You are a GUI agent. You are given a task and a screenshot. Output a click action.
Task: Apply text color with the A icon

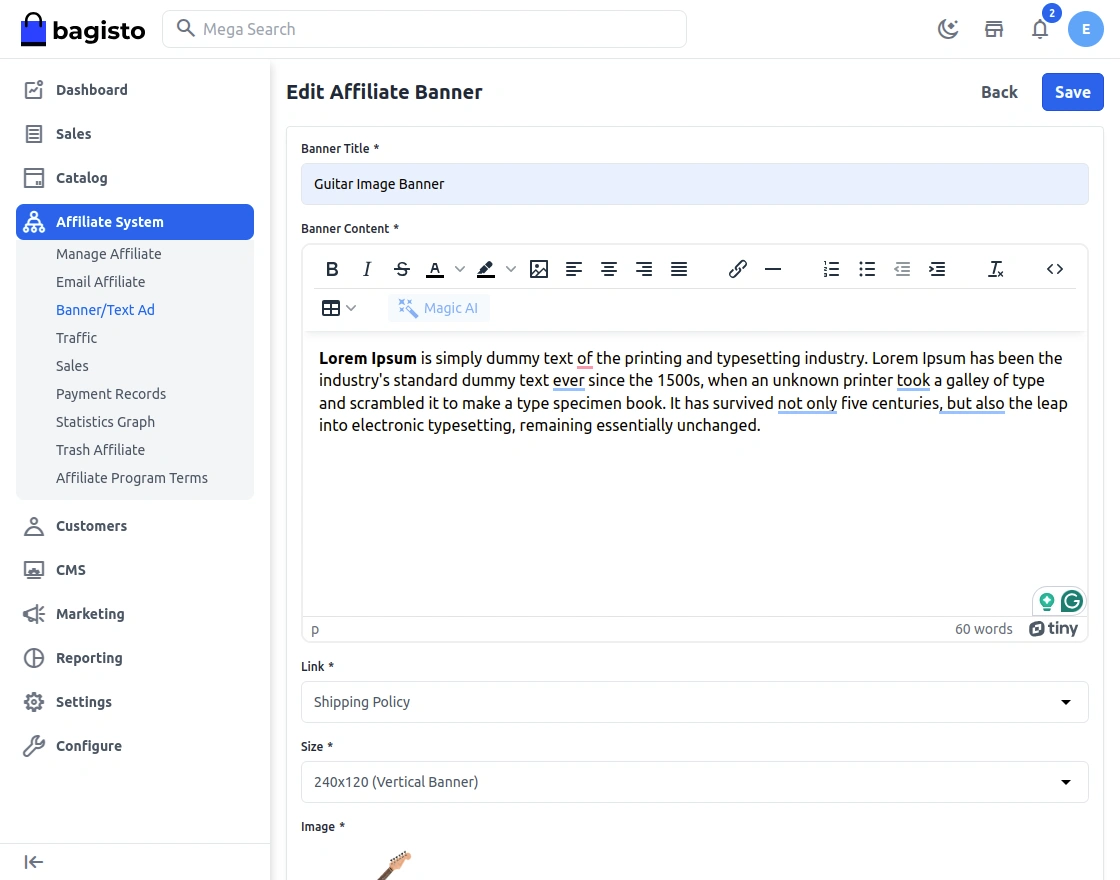[x=434, y=269]
